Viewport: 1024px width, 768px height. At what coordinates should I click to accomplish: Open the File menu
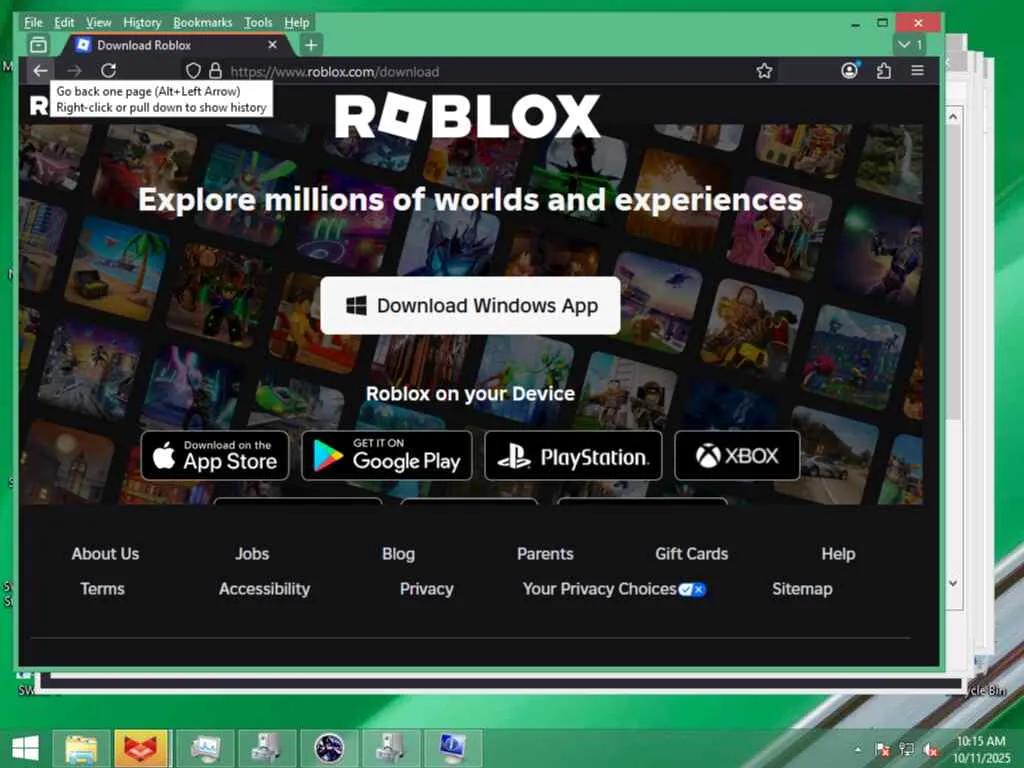point(33,23)
